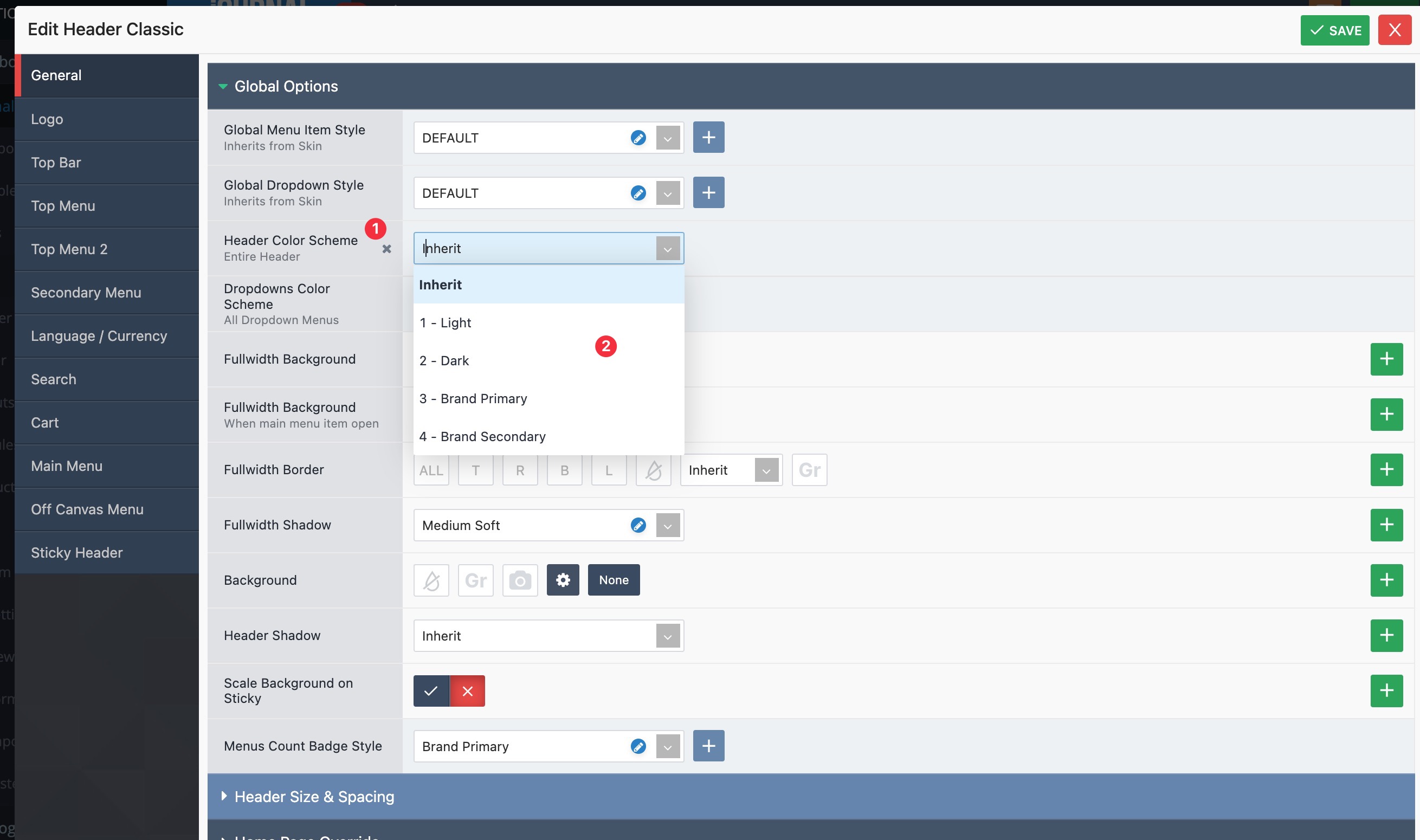Image resolution: width=1420 pixels, height=840 pixels.
Task: Choose 4 - Brand Secondary scheme
Action: pyautogui.click(x=548, y=436)
